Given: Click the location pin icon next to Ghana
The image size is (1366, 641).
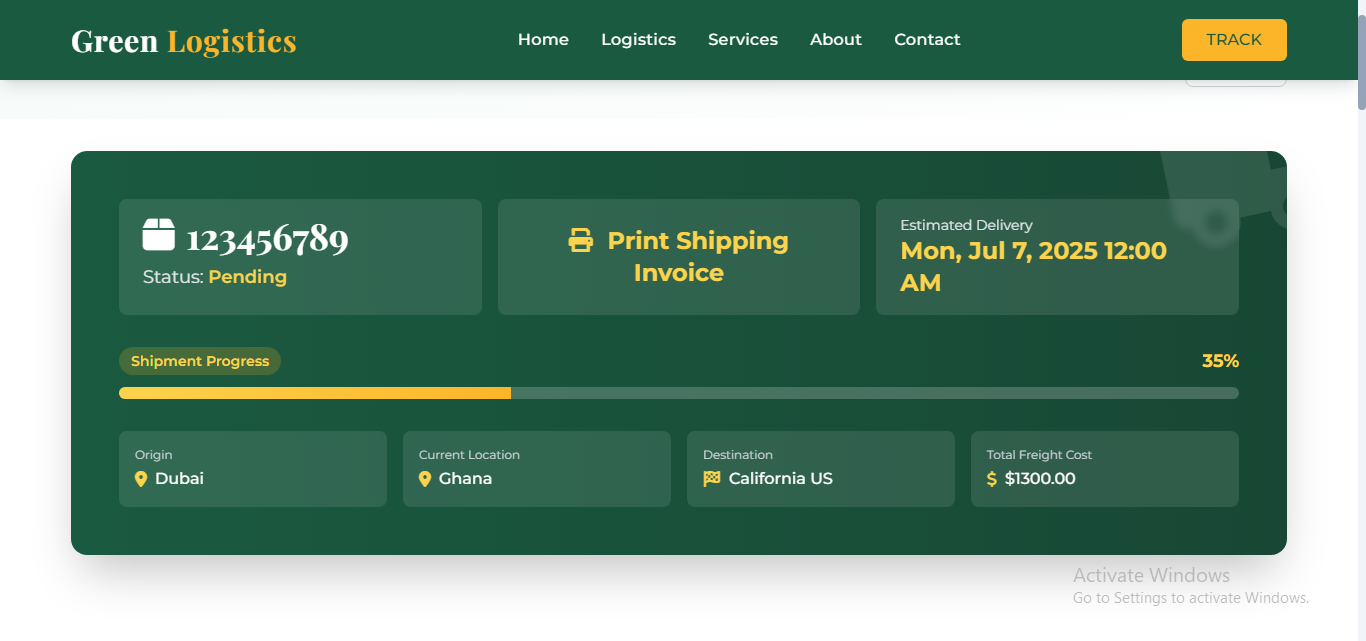Looking at the screenshot, I should 425,479.
